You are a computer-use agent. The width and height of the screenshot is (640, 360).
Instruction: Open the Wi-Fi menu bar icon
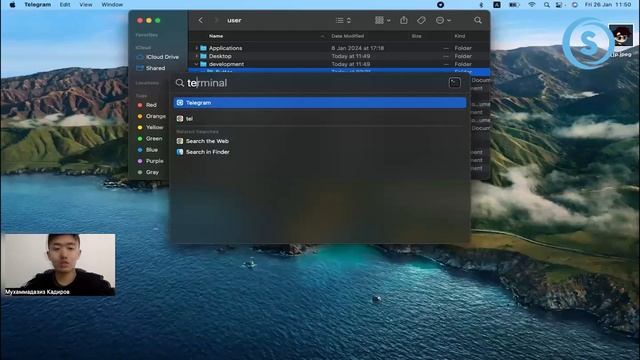531,4
